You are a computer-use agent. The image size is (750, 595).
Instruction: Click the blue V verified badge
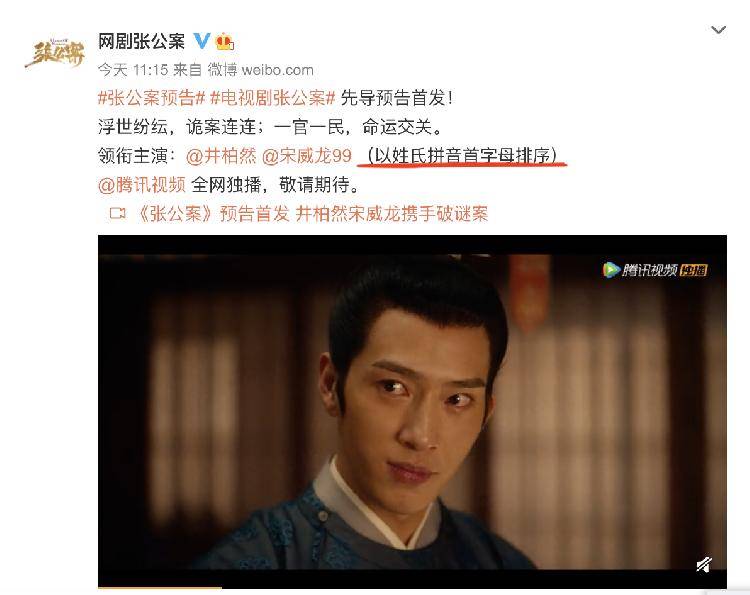click(201, 41)
